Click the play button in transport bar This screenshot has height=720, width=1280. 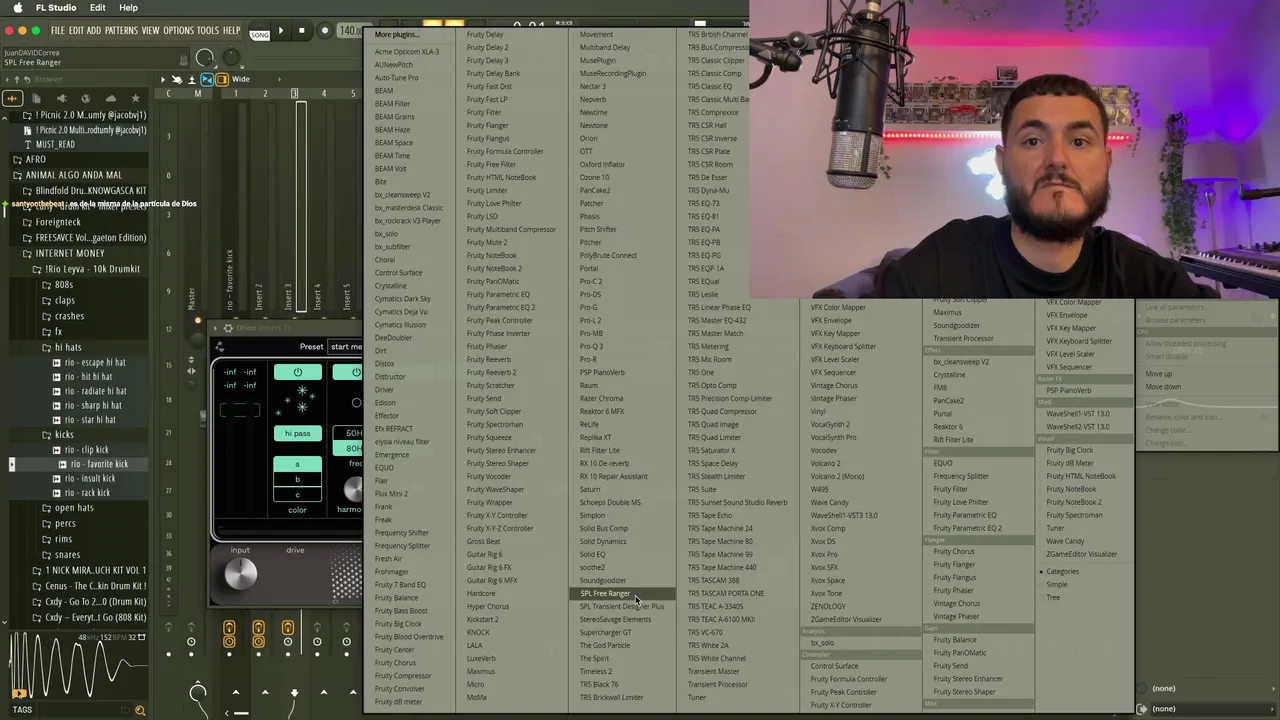(x=280, y=31)
